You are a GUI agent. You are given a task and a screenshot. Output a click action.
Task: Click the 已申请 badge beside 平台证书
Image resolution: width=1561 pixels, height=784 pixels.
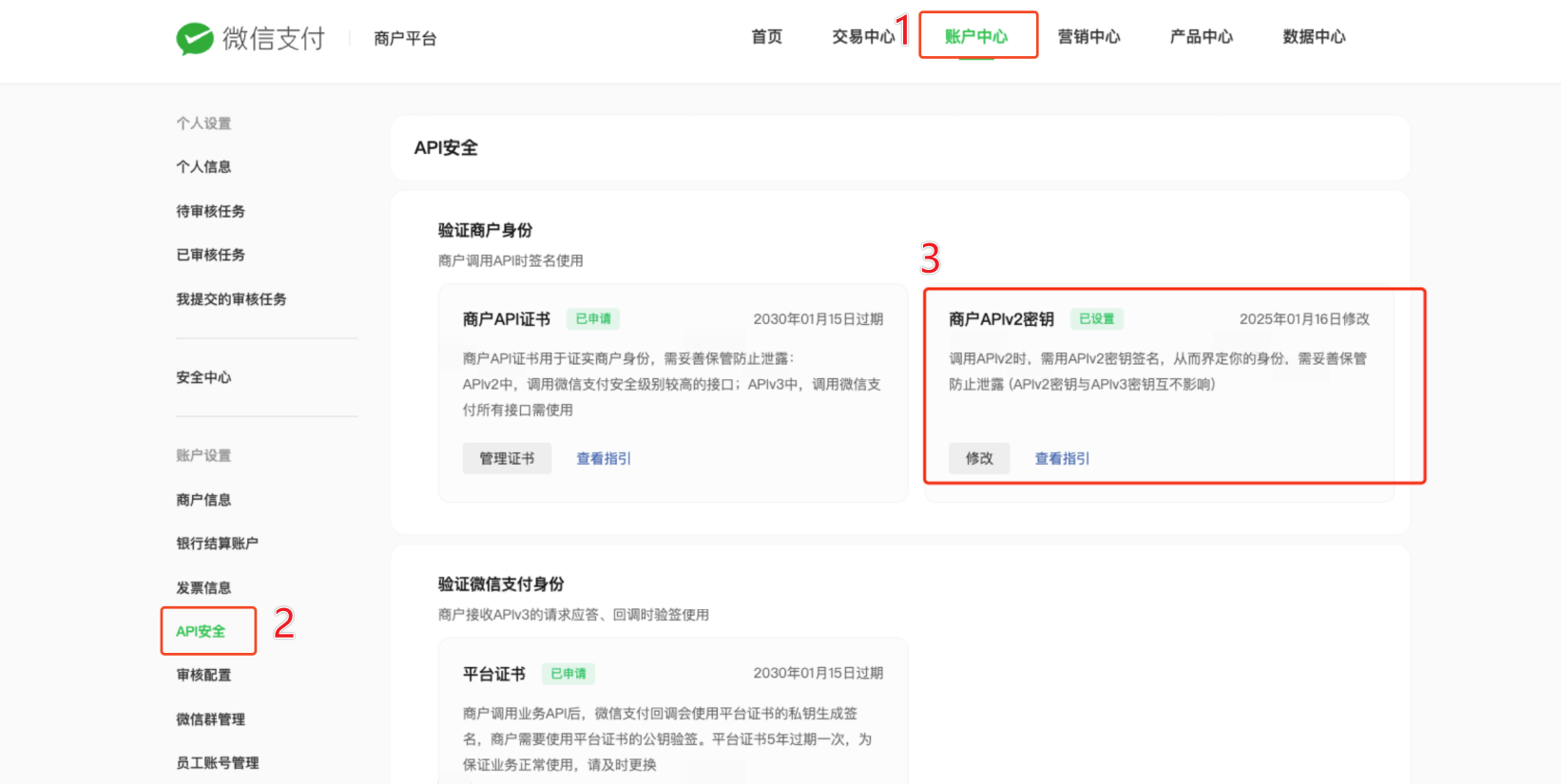pyautogui.click(x=569, y=673)
